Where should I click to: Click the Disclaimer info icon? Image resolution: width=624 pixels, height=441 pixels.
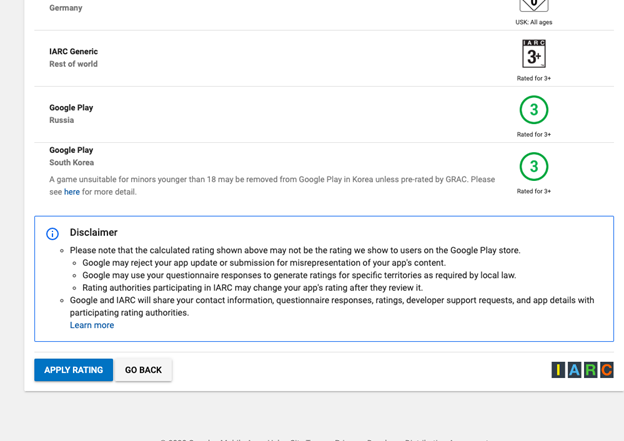52,233
